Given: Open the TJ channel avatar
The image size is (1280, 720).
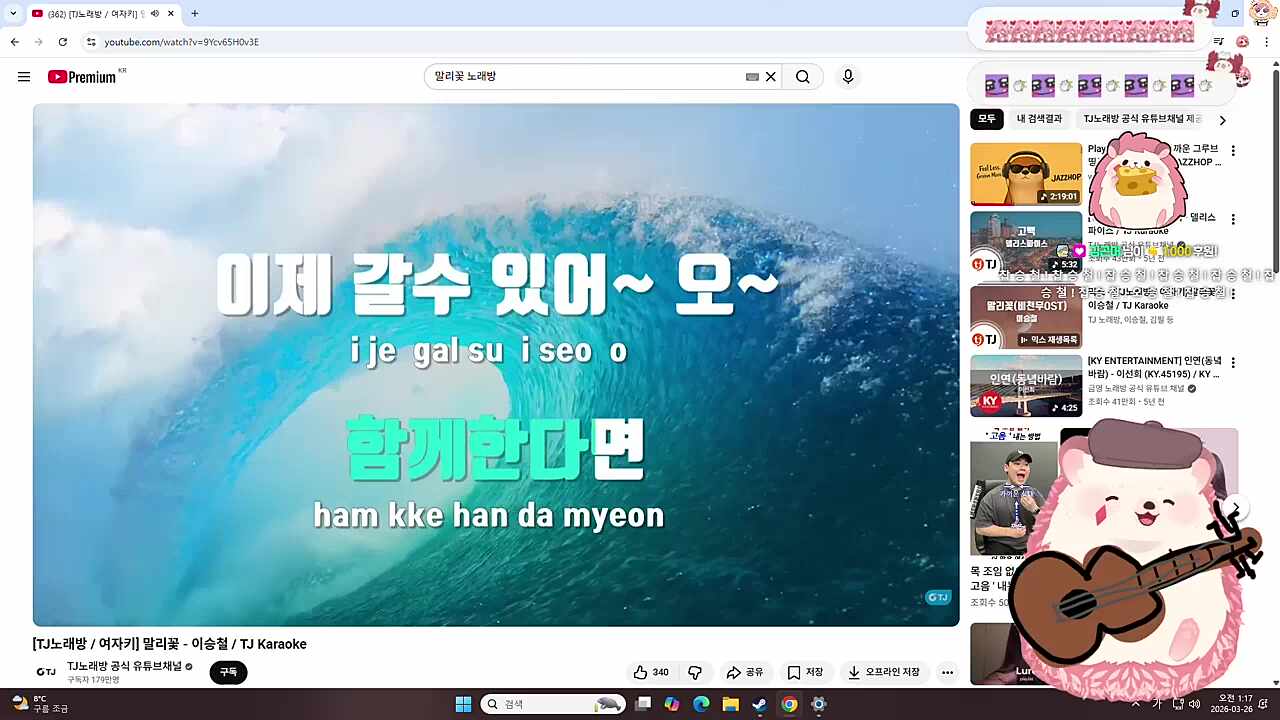Looking at the screenshot, I should (46, 672).
